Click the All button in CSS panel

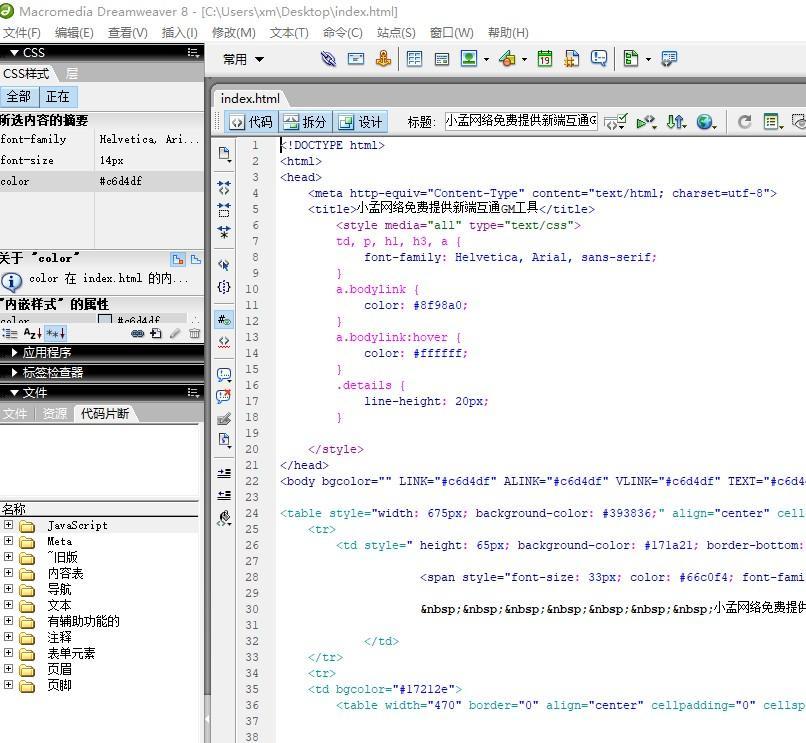(19, 96)
